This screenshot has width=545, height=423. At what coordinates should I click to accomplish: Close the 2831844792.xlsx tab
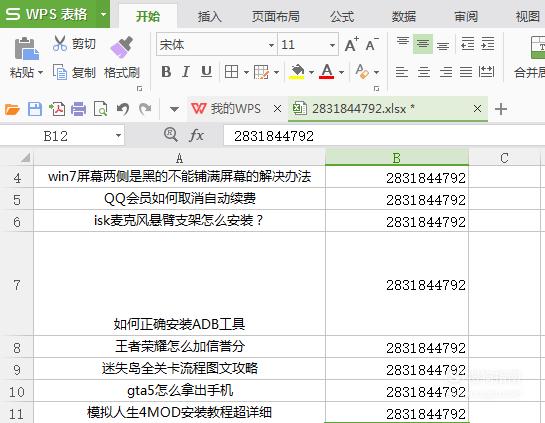pos(478,109)
